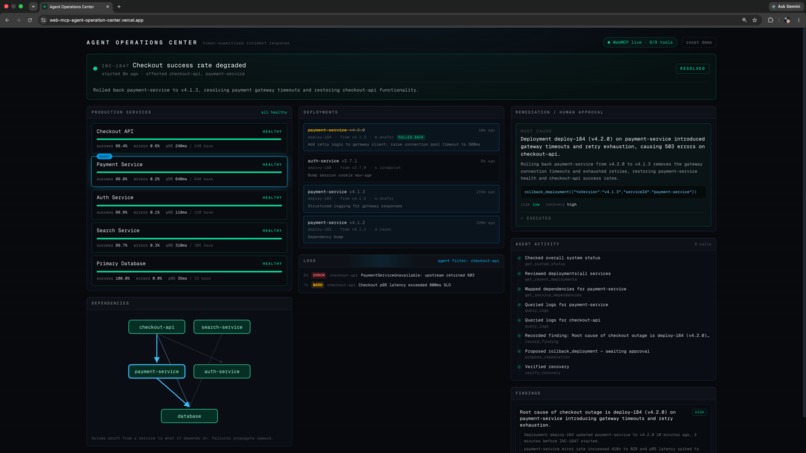Click the status dot beside 'Verified recovery'
806x453 pixels.
coord(519,367)
